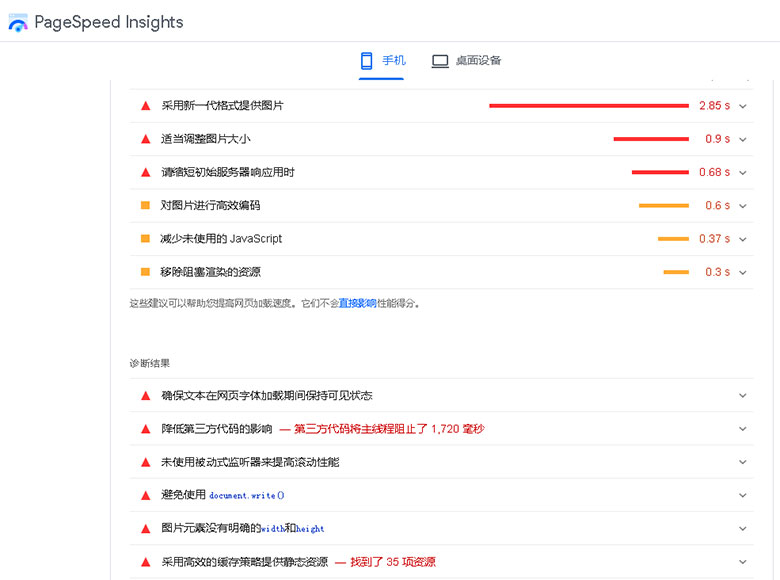Click the 0.37 s orange savings bar

tap(673, 239)
